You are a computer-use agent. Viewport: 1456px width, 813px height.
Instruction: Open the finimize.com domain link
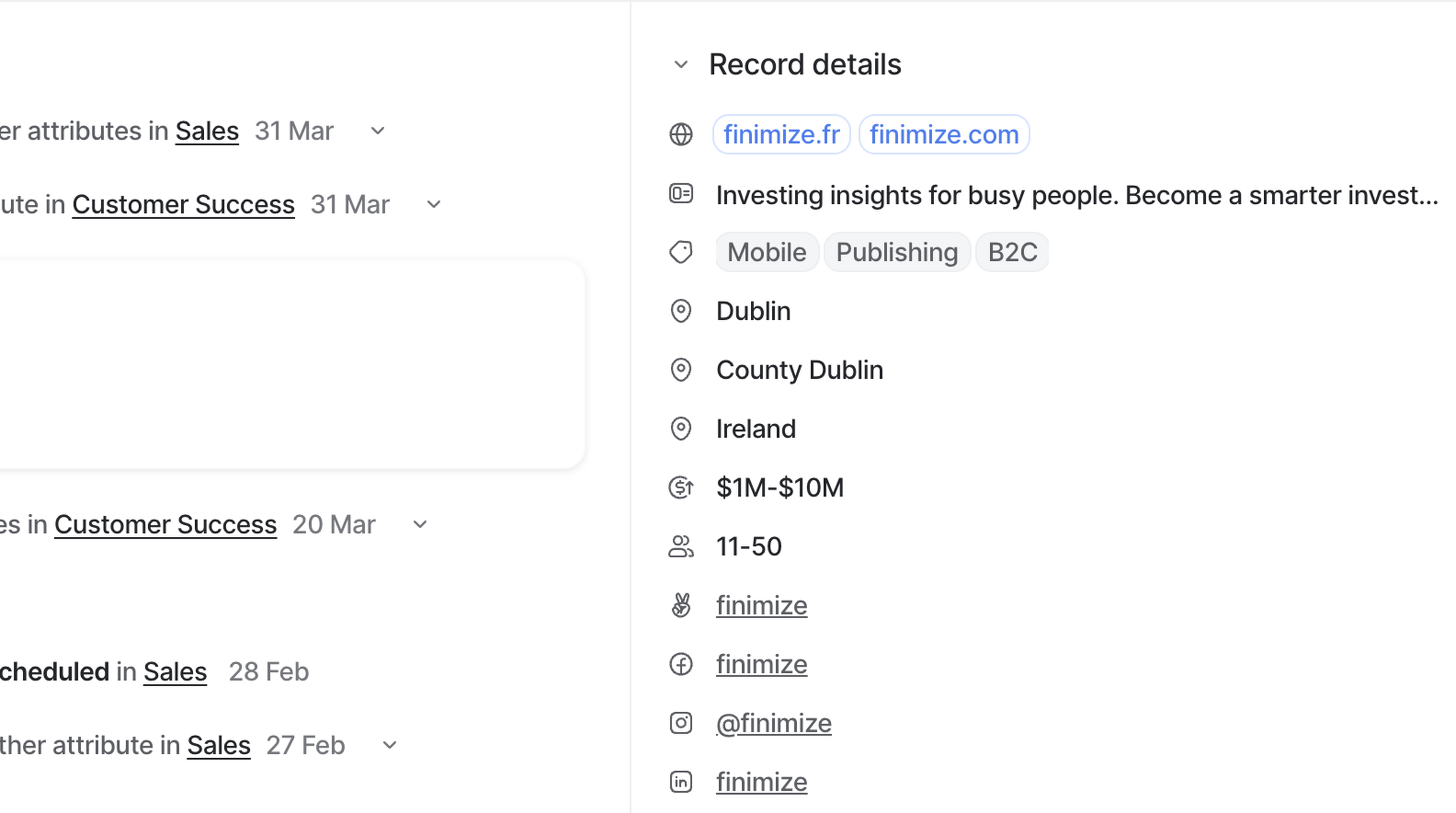pos(943,135)
